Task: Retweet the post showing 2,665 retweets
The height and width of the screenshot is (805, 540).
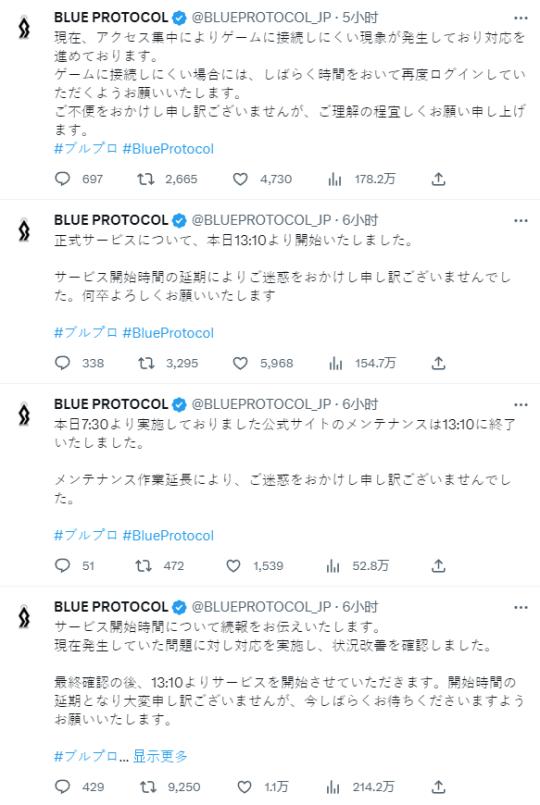Action: click(x=146, y=179)
